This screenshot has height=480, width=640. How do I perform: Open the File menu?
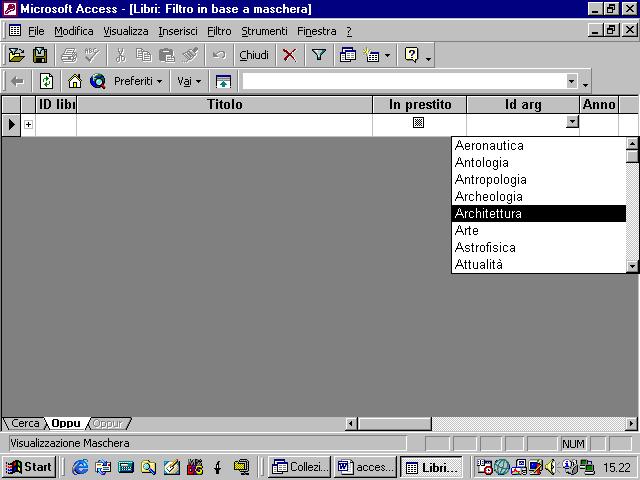(36, 31)
